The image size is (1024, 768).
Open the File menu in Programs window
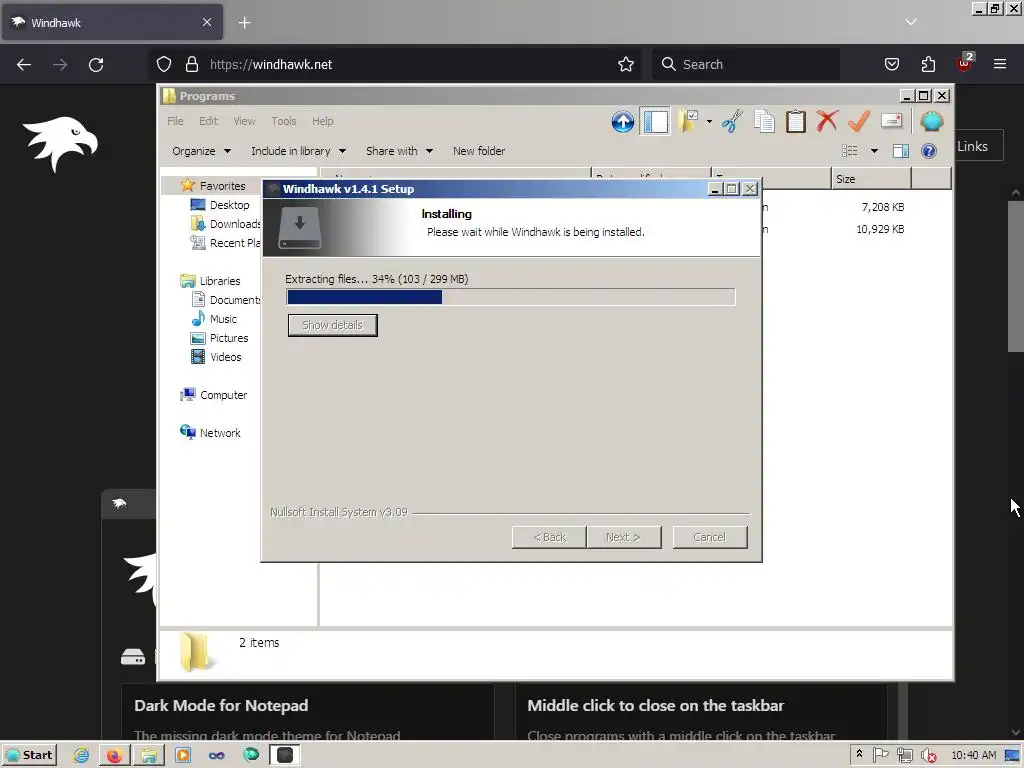coord(175,121)
